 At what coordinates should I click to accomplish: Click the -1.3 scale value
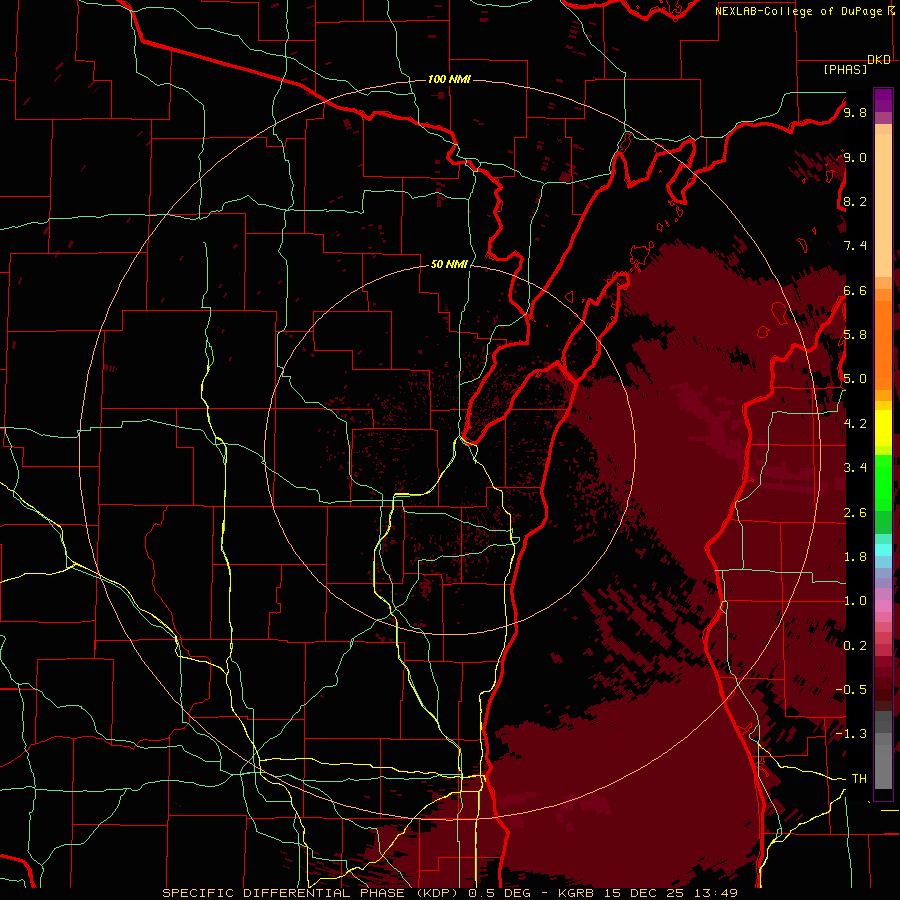[851, 734]
